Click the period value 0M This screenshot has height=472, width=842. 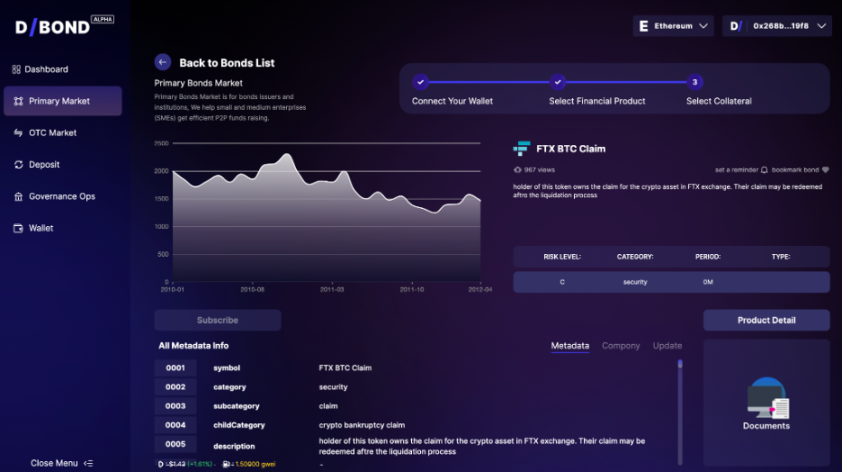pos(708,282)
